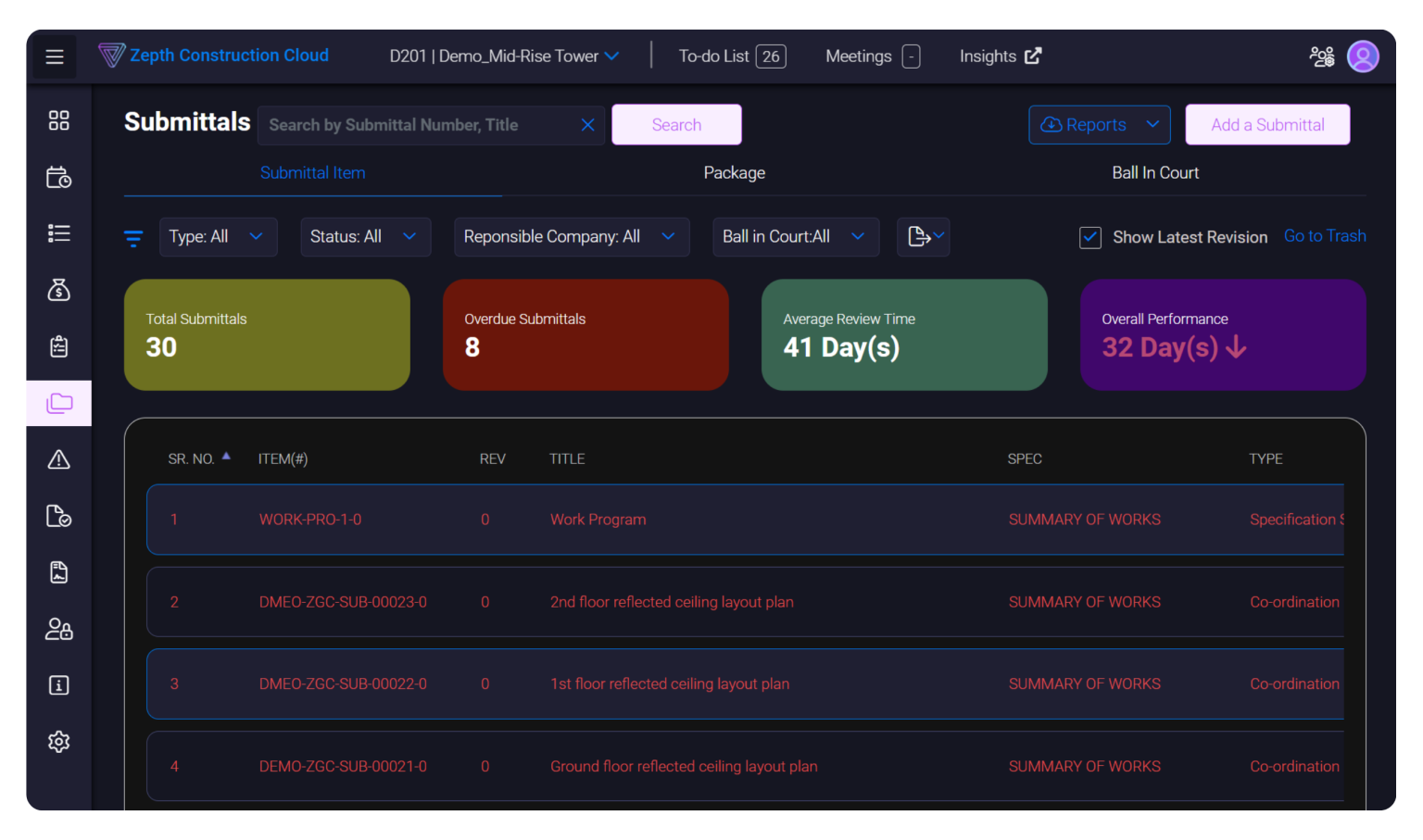Follow the Go to Trash link
1423x840 pixels.
coord(1325,235)
